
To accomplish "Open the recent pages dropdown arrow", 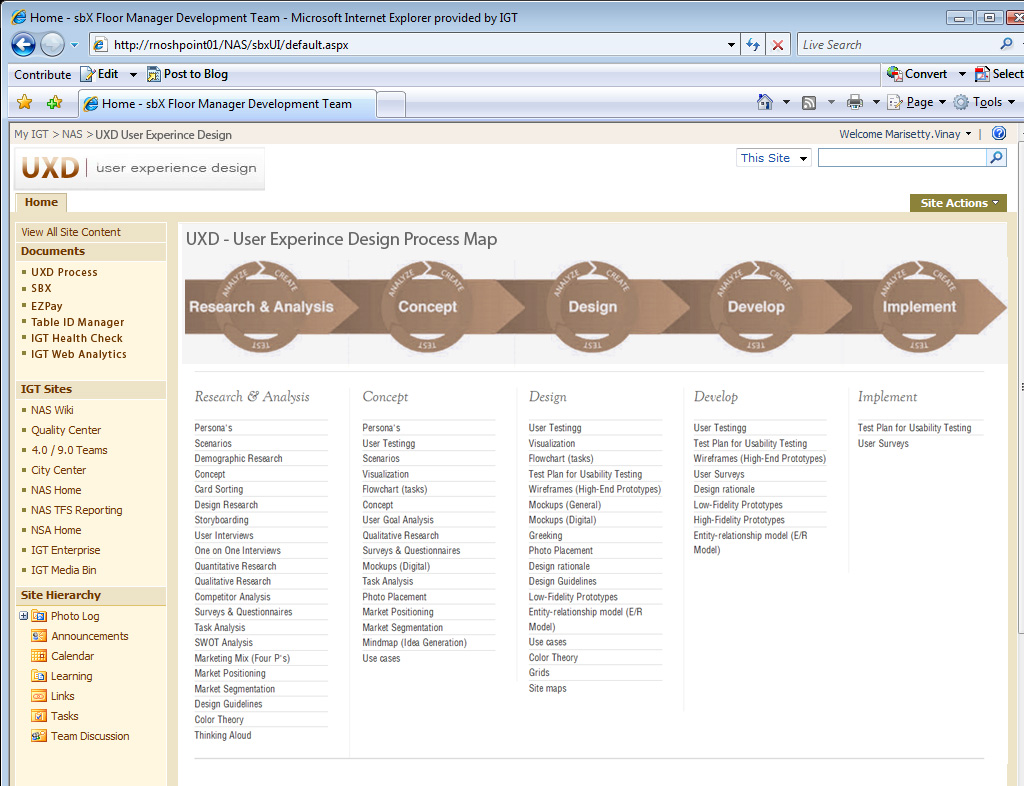I will tap(74, 45).
